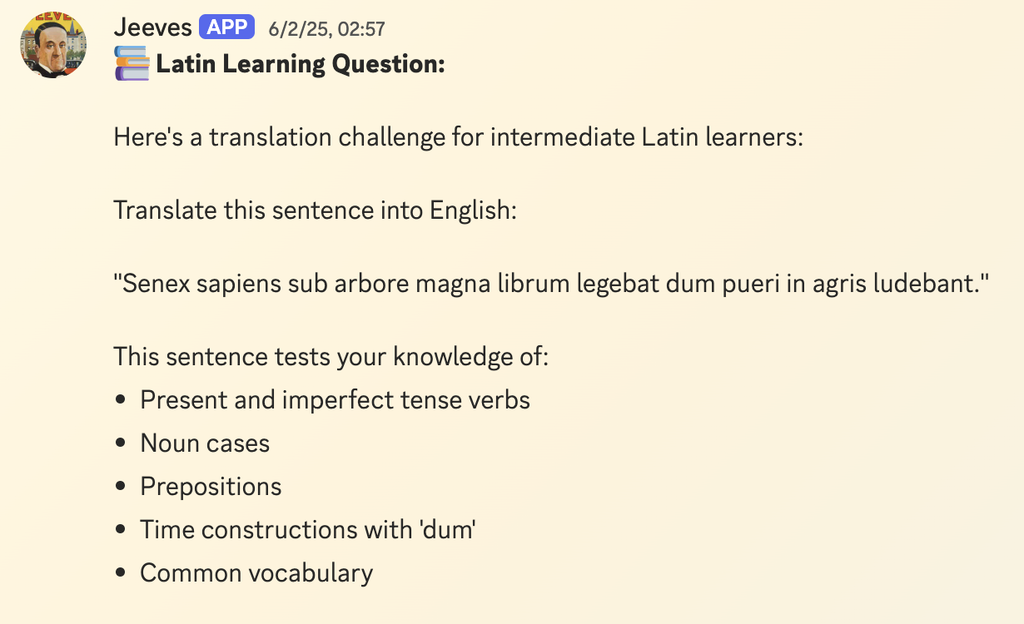Click the bullet point about noun cases
Viewport: 1024px width, 624px height.
(x=204, y=443)
